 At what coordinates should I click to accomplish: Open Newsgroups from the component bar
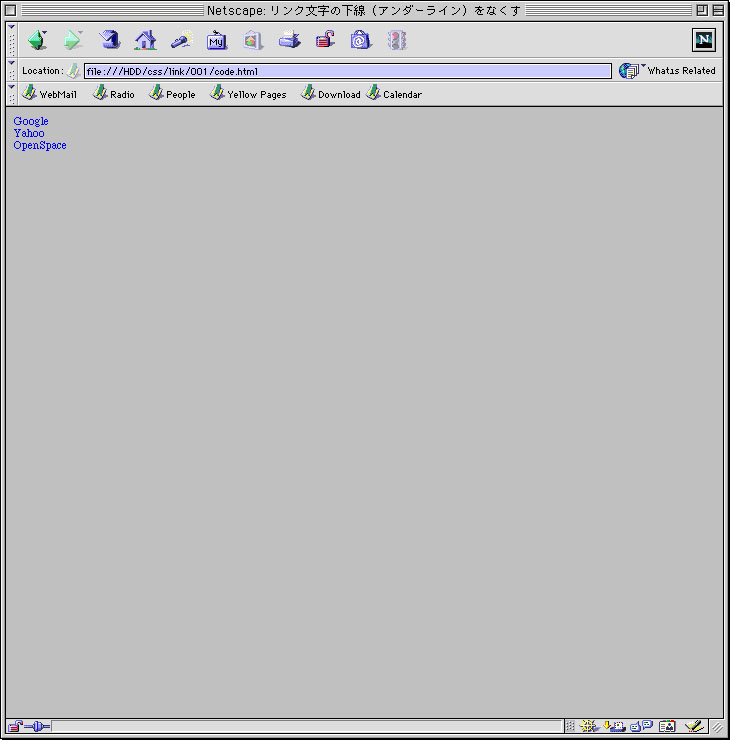641,726
